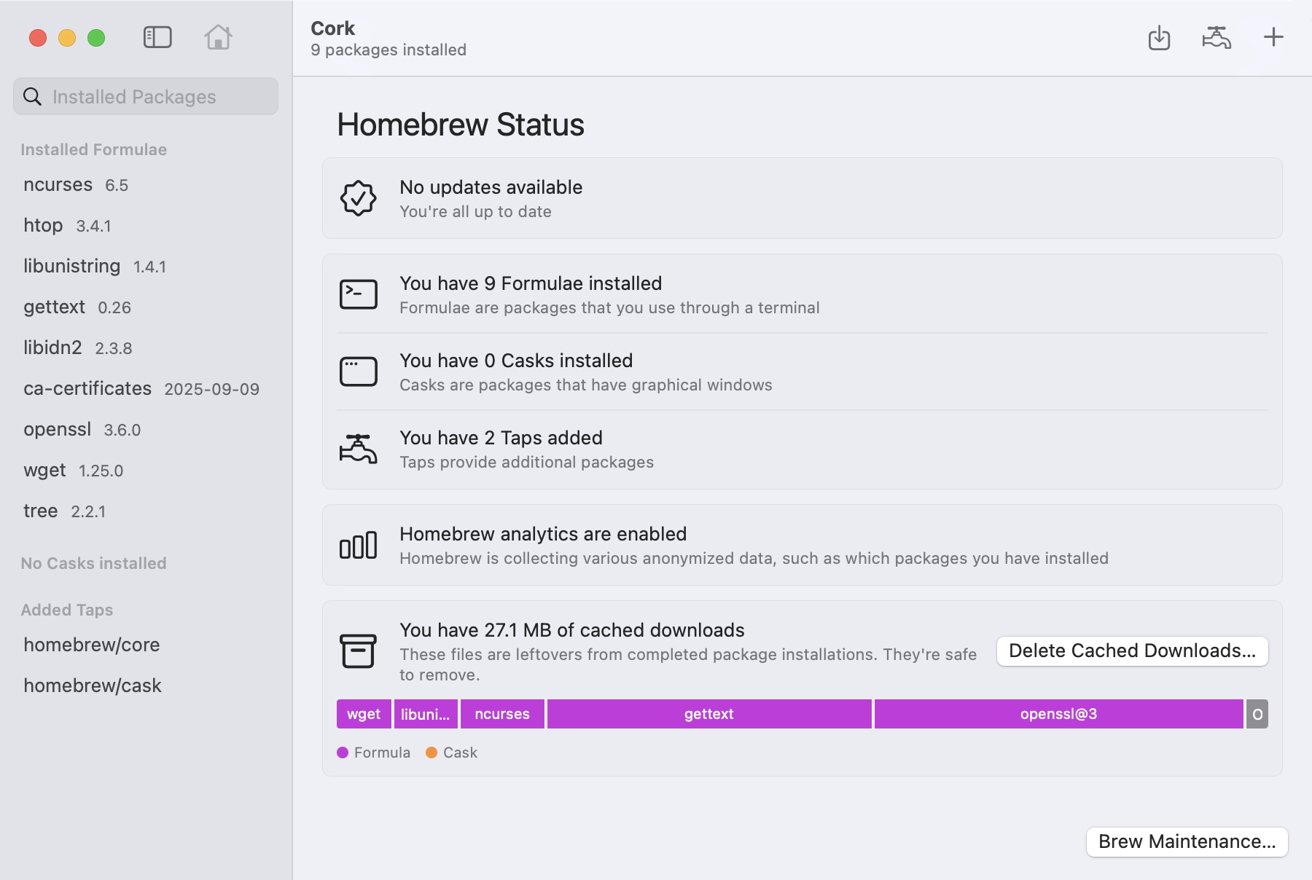Click the checkmark badge beside No updates available

(x=358, y=198)
